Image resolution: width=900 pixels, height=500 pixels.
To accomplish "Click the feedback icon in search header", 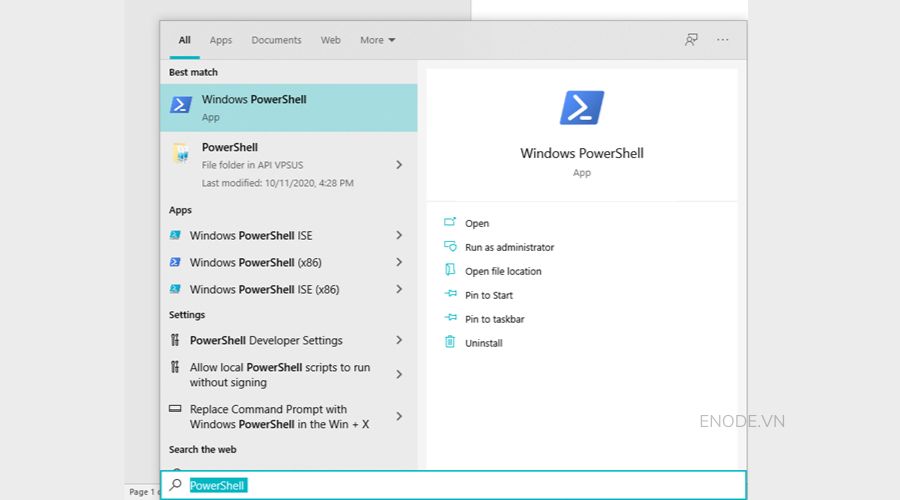I will [x=691, y=40].
